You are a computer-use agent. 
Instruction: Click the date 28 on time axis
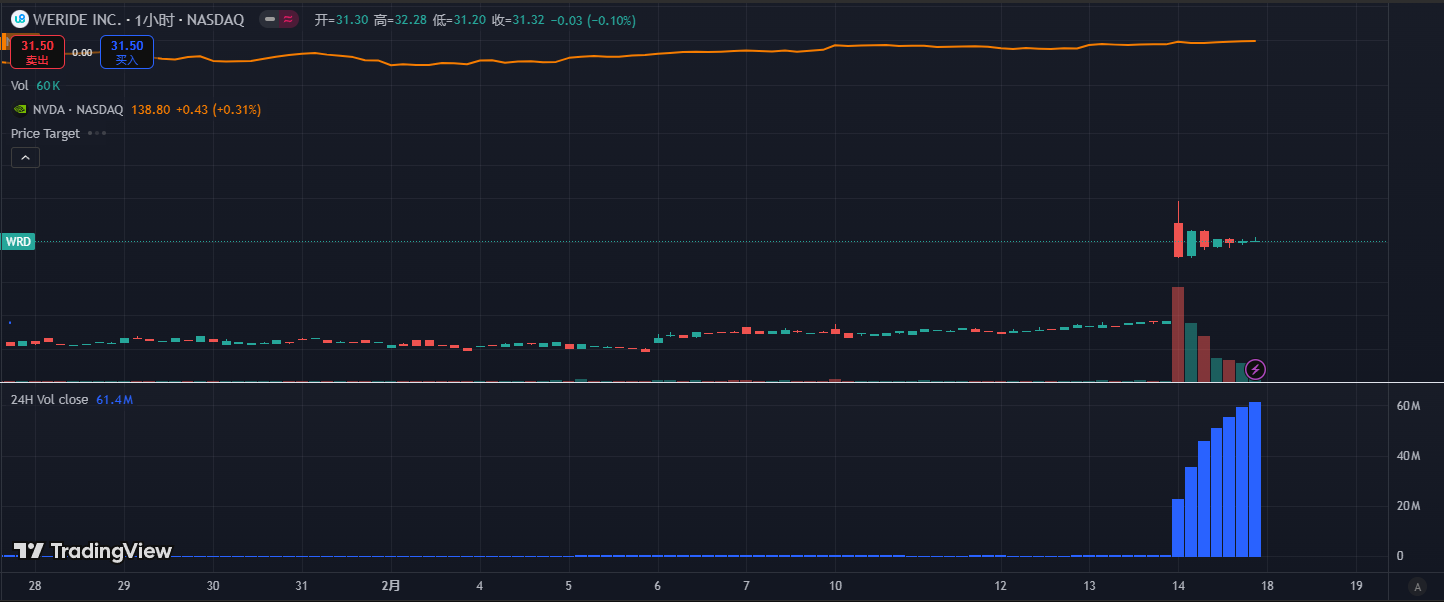click(35, 586)
